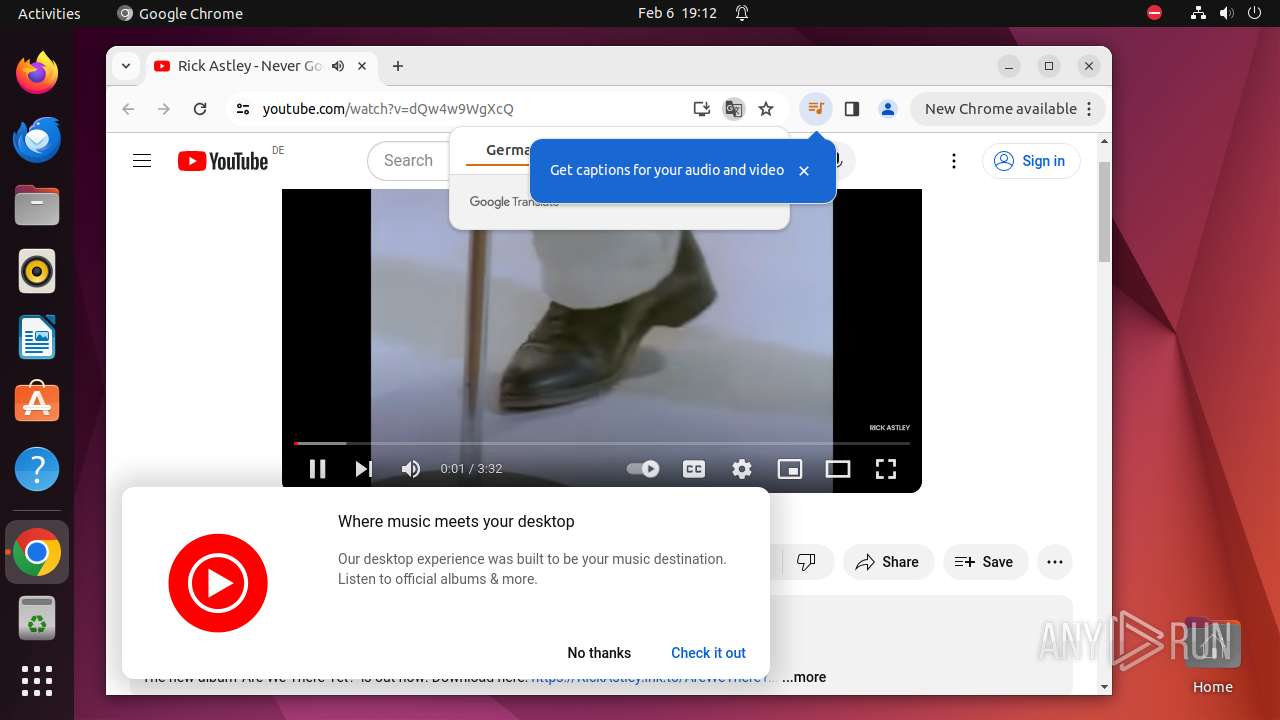The width and height of the screenshot is (1280, 720).
Task: Open more actions ellipsis below video
Action: point(1055,562)
